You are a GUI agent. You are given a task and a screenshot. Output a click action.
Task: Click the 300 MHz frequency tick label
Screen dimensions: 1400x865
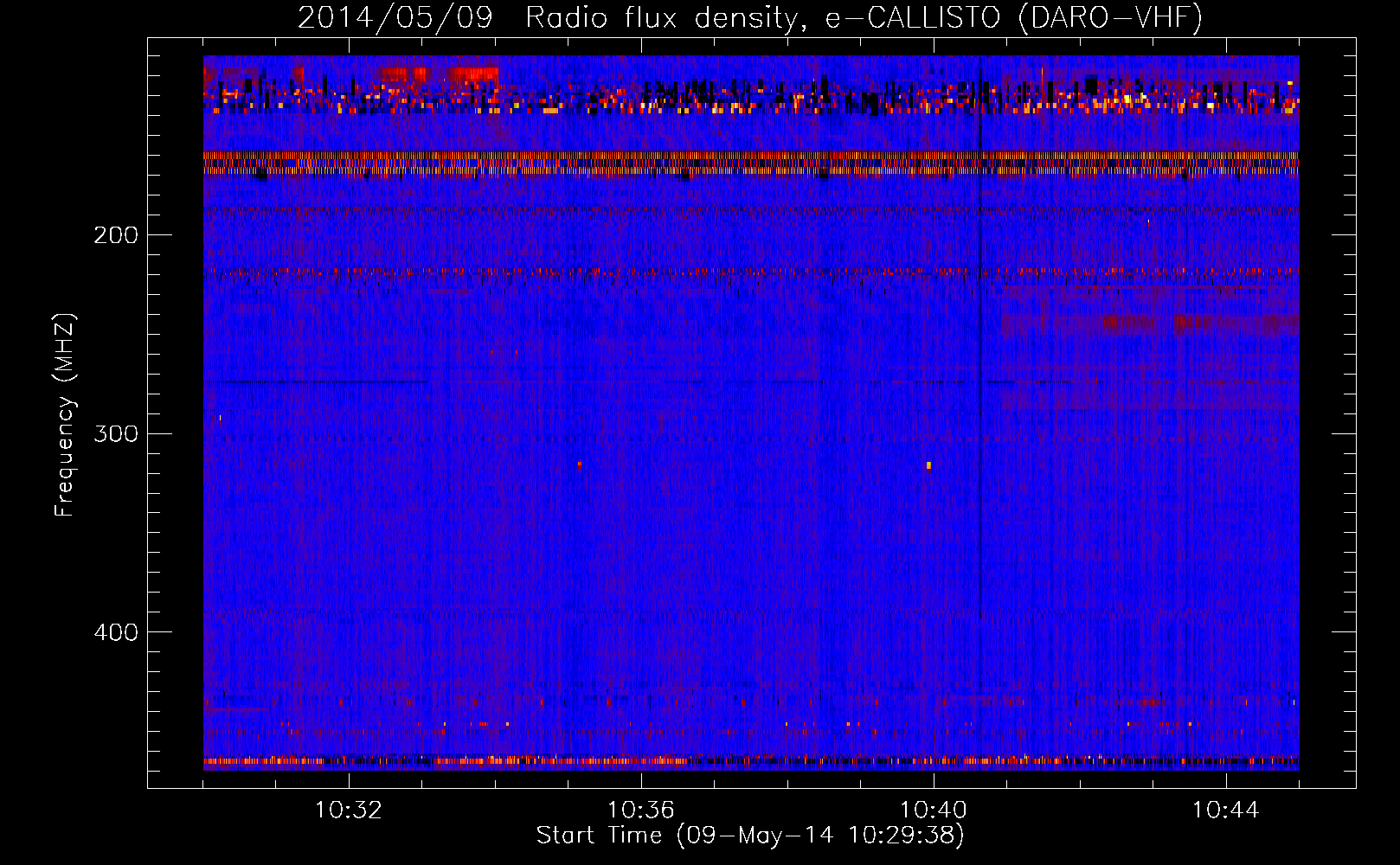(x=116, y=433)
